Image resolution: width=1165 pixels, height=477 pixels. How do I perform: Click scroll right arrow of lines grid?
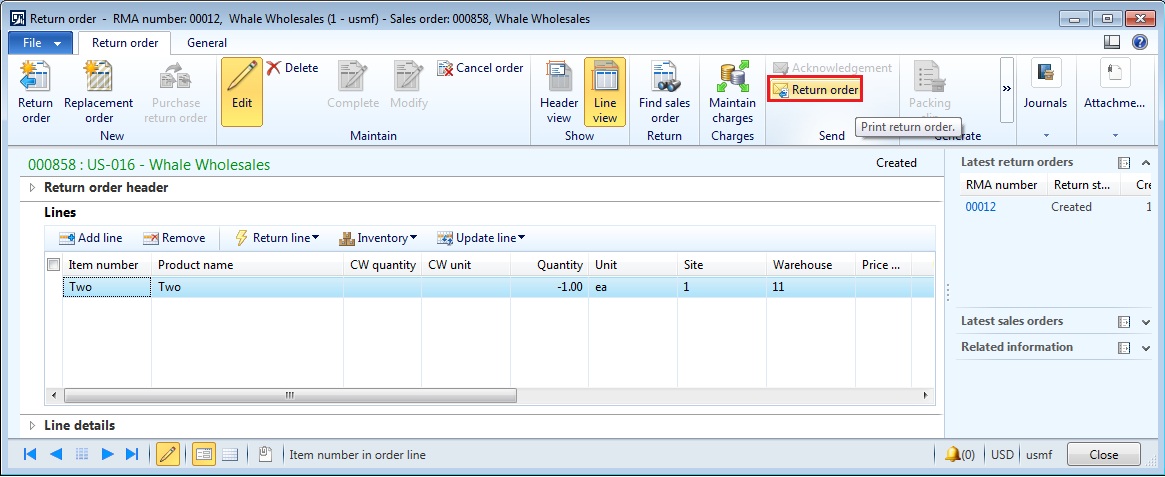click(925, 395)
